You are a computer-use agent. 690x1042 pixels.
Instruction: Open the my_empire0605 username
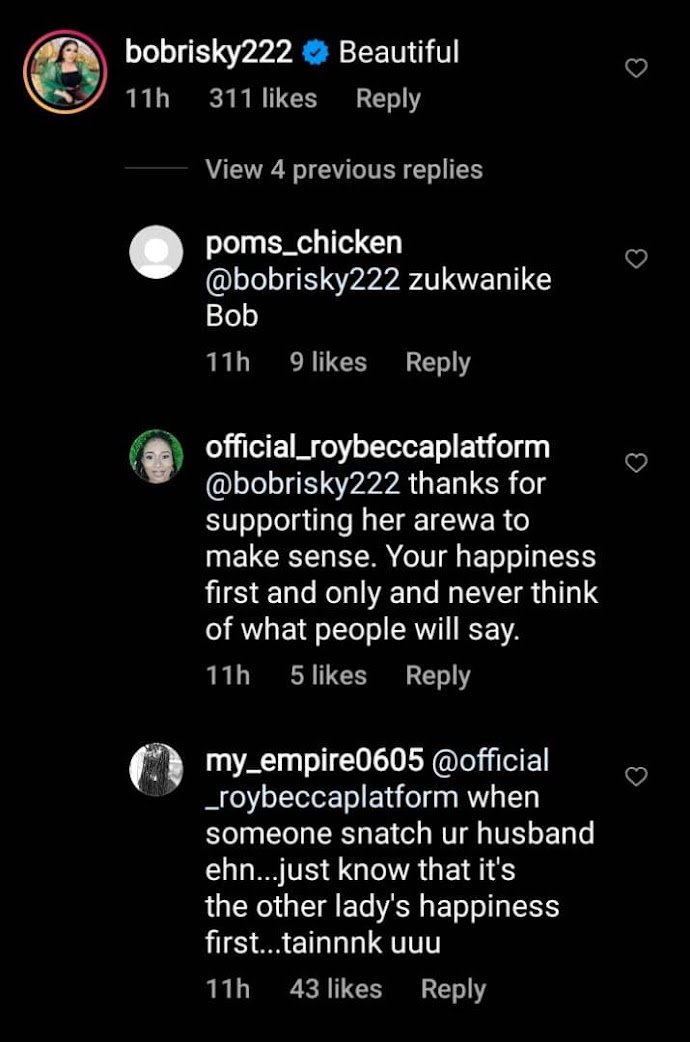click(314, 761)
